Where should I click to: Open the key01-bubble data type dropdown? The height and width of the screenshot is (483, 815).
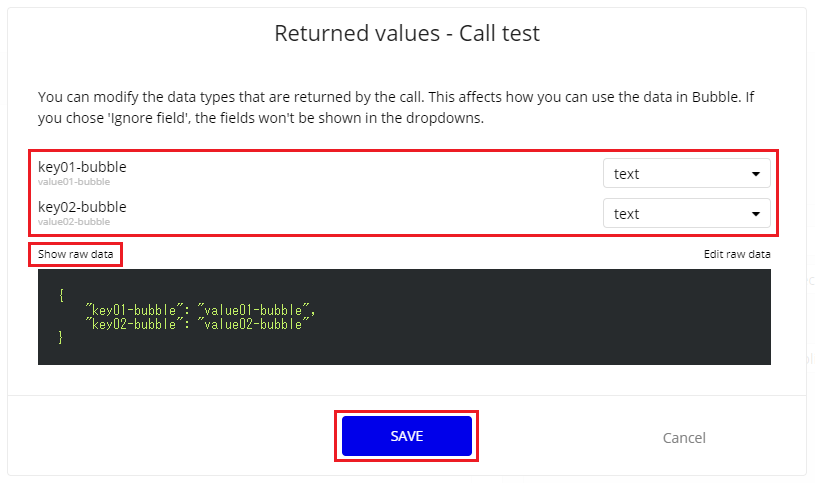(686, 173)
